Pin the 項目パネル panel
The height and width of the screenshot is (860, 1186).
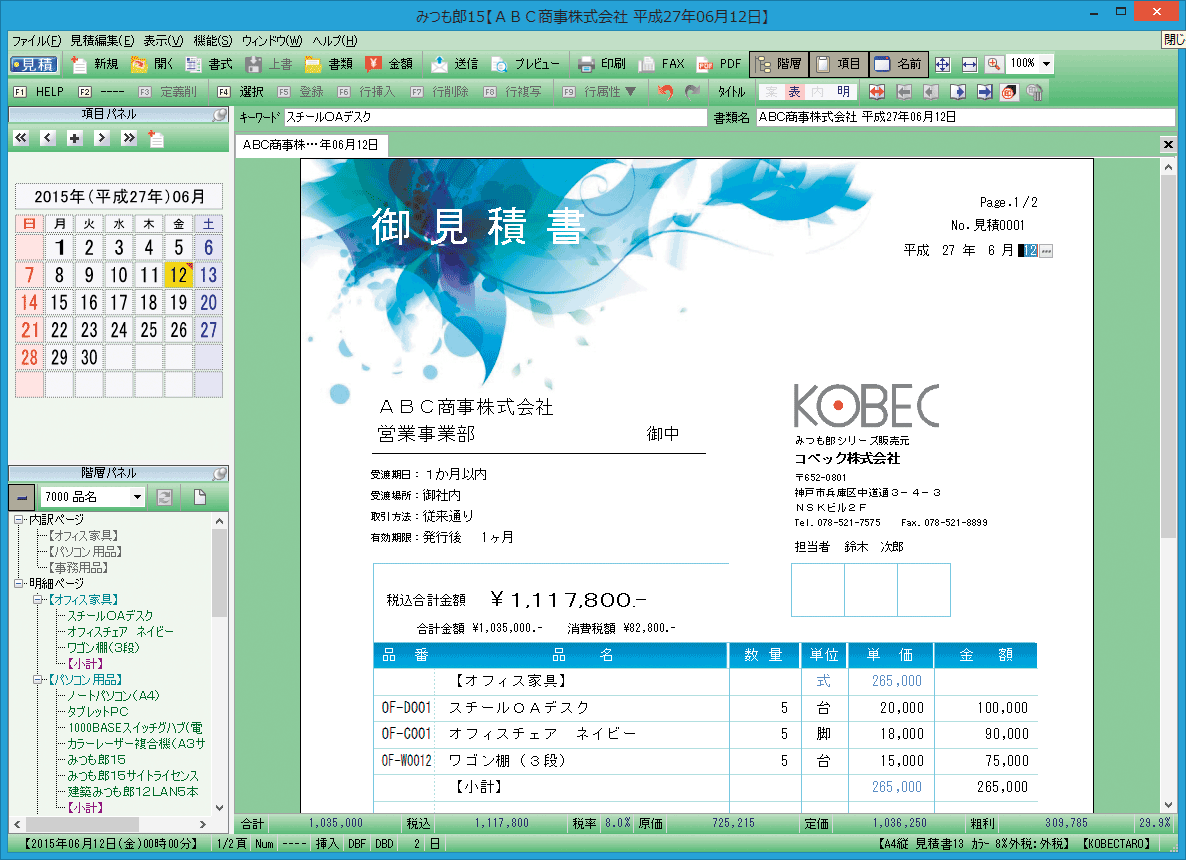tap(220, 114)
